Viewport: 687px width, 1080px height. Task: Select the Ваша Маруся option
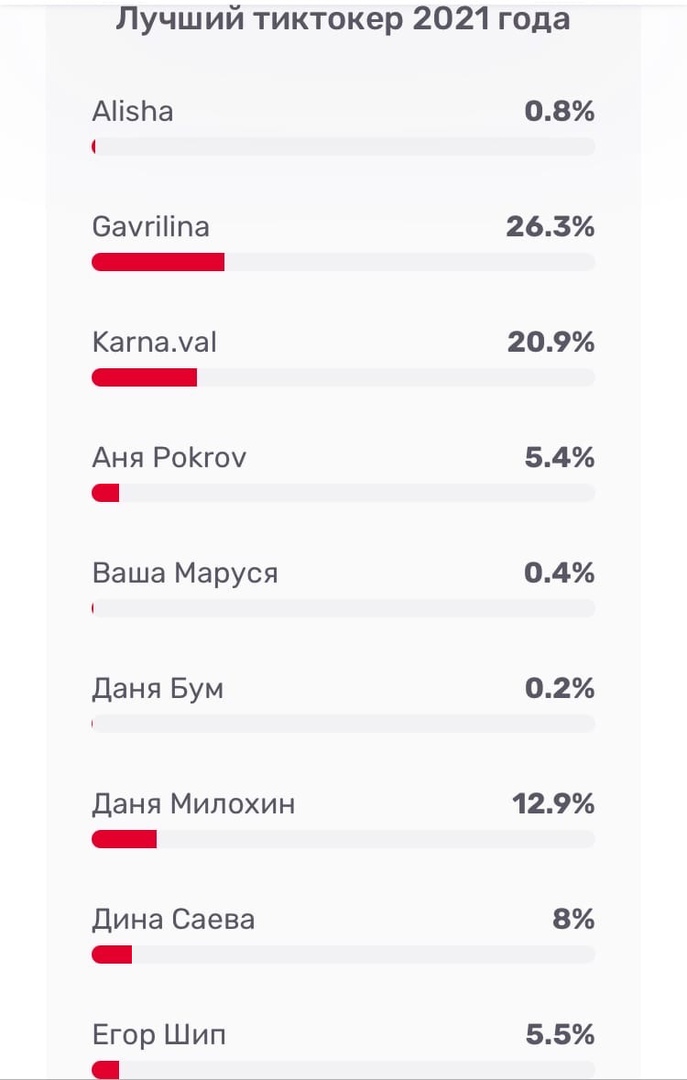point(184,573)
